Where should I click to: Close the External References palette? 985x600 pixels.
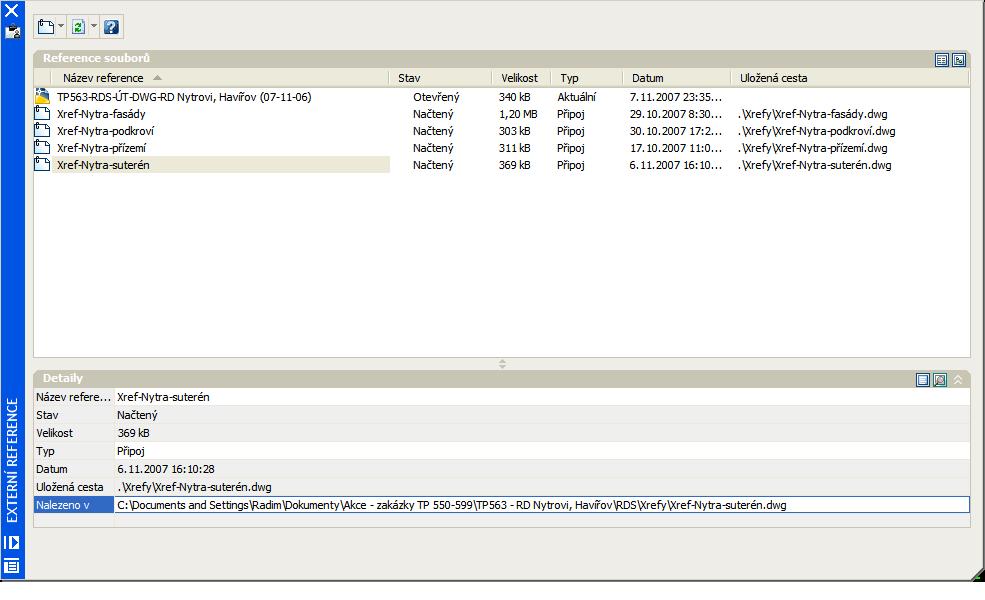tap(12, 11)
